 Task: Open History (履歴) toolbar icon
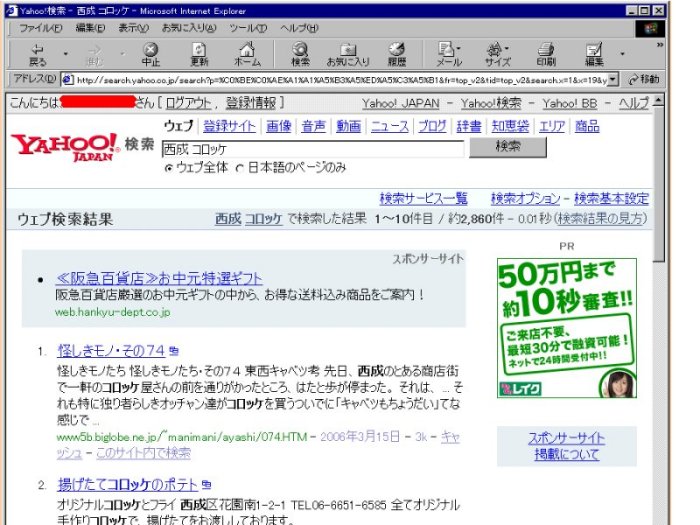pos(397,51)
